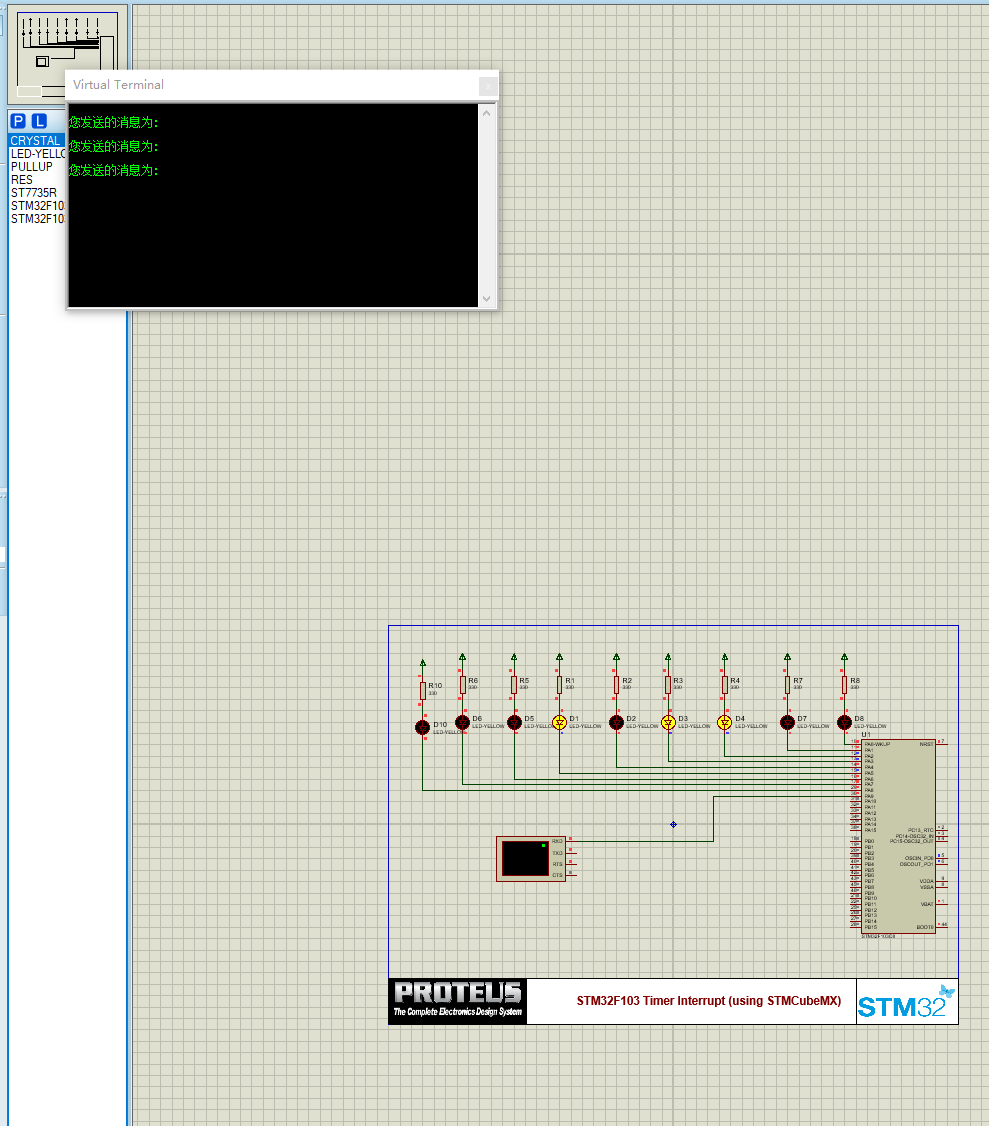Select ST7735R in the device list
Viewport: 989px width, 1126px height.
(37, 192)
